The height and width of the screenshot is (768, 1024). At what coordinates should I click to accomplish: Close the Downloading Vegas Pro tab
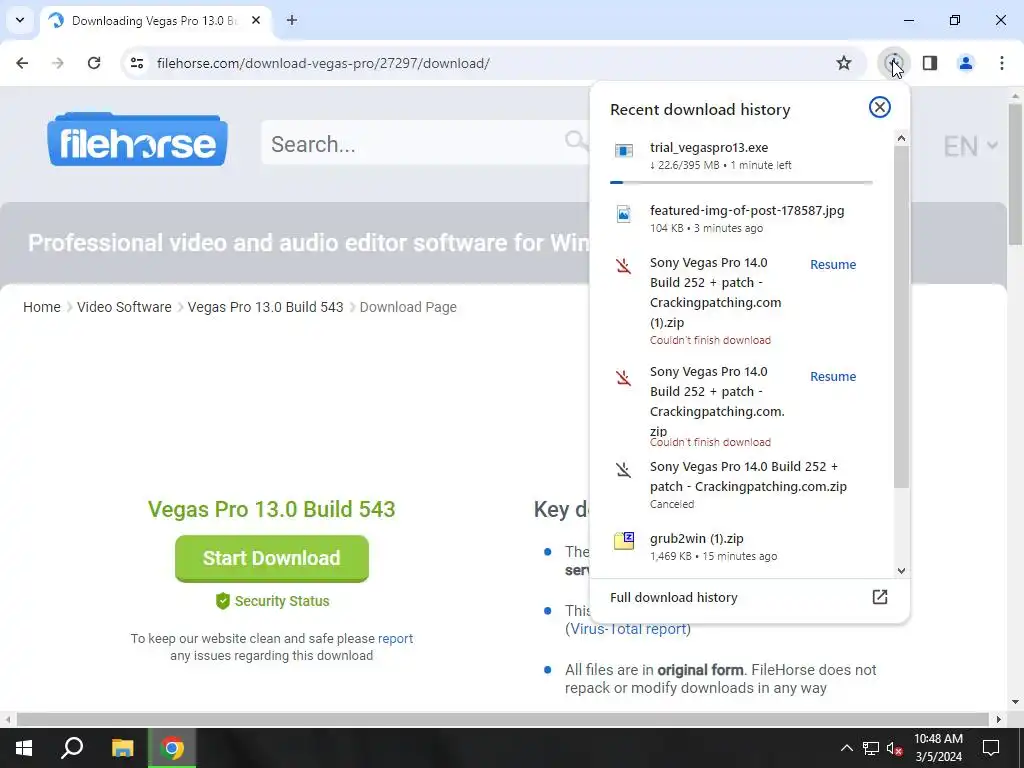click(256, 20)
